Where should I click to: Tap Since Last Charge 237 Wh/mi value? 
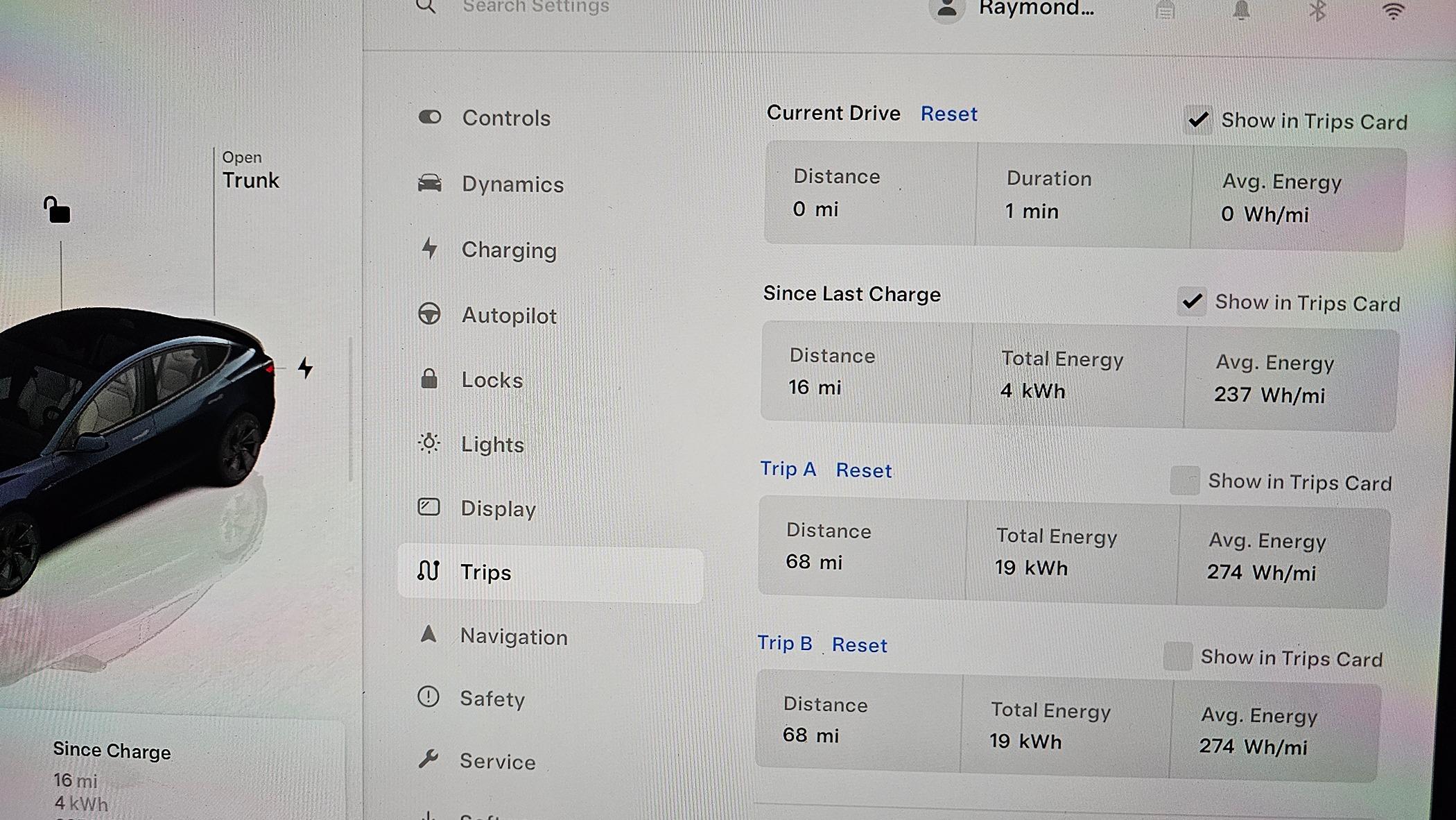(1269, 395)
